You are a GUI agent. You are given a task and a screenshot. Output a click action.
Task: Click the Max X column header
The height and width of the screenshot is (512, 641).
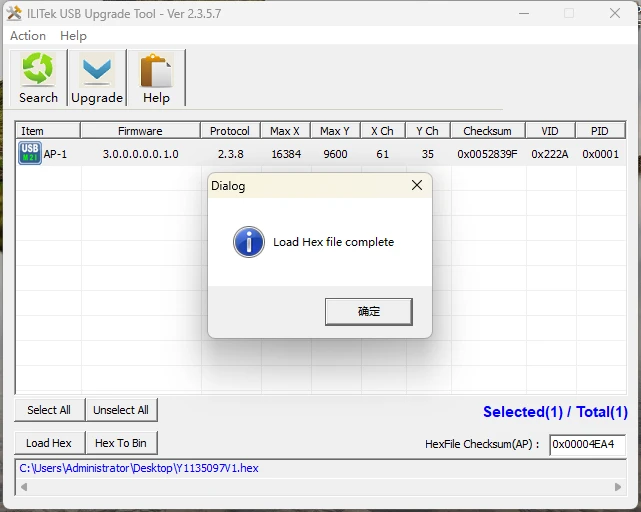coord(285,131)
